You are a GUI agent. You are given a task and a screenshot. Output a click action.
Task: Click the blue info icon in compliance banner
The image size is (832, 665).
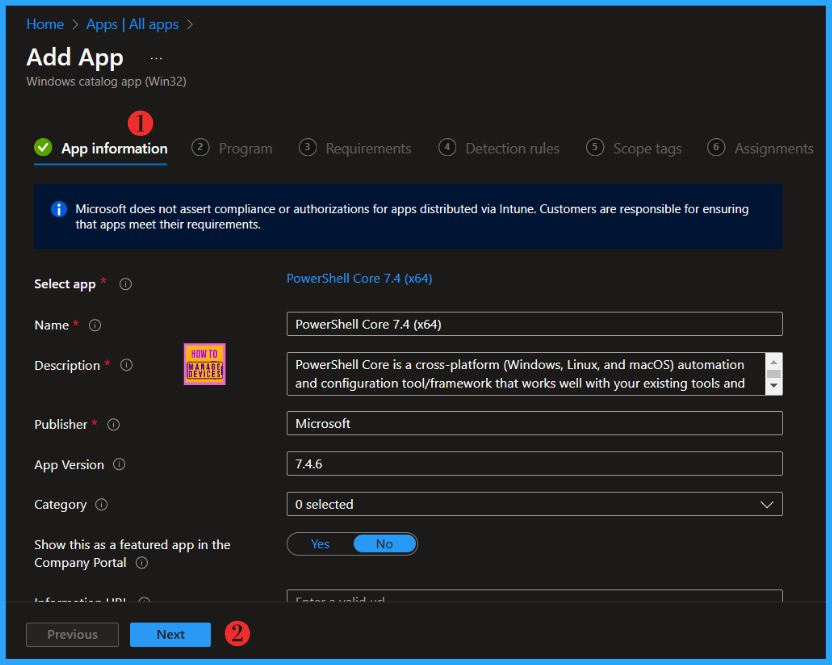pyautogui.click(x=58, y=209)
